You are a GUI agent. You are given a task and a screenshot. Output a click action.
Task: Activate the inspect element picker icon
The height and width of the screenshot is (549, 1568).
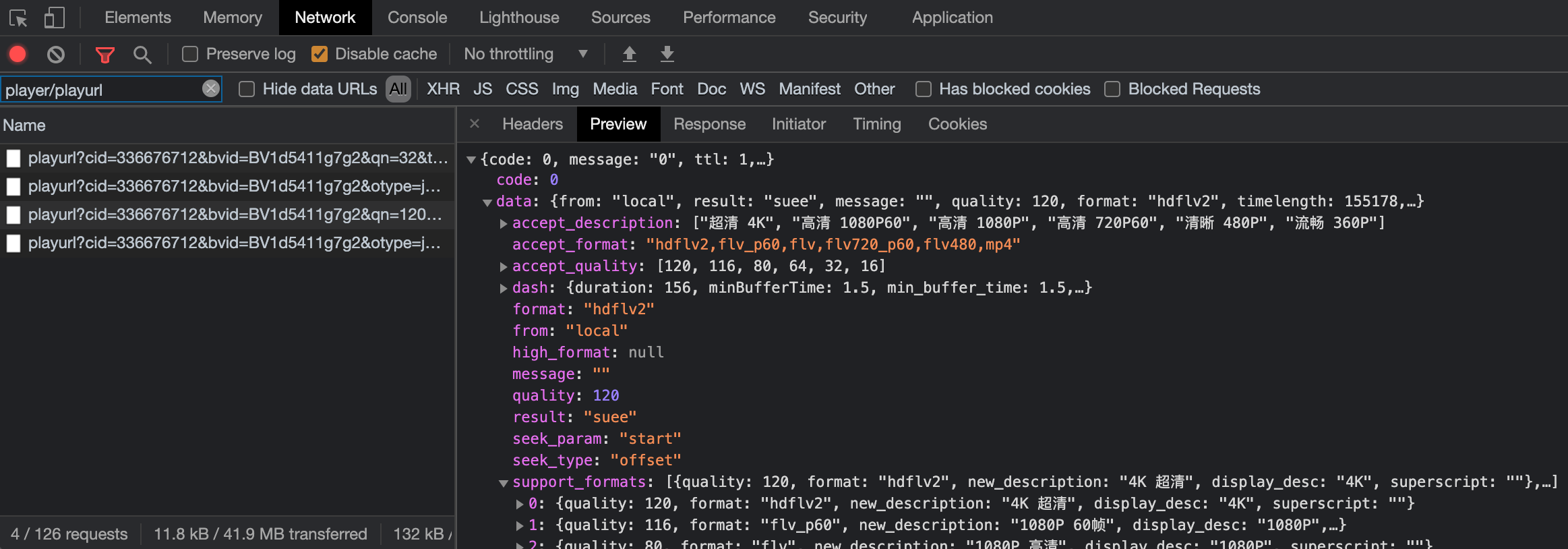[x=18, y=18]
